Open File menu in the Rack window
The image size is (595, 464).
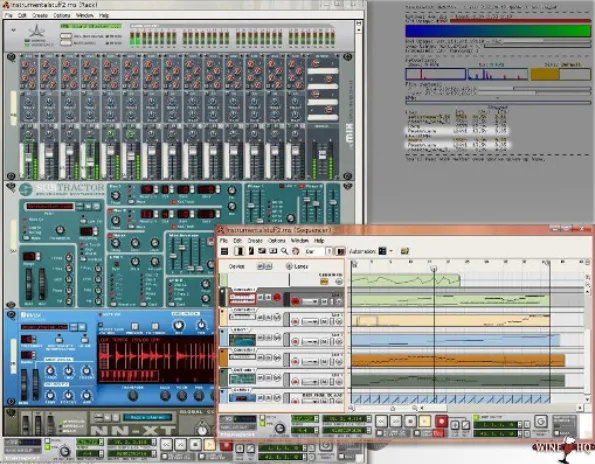pos(8,15)
